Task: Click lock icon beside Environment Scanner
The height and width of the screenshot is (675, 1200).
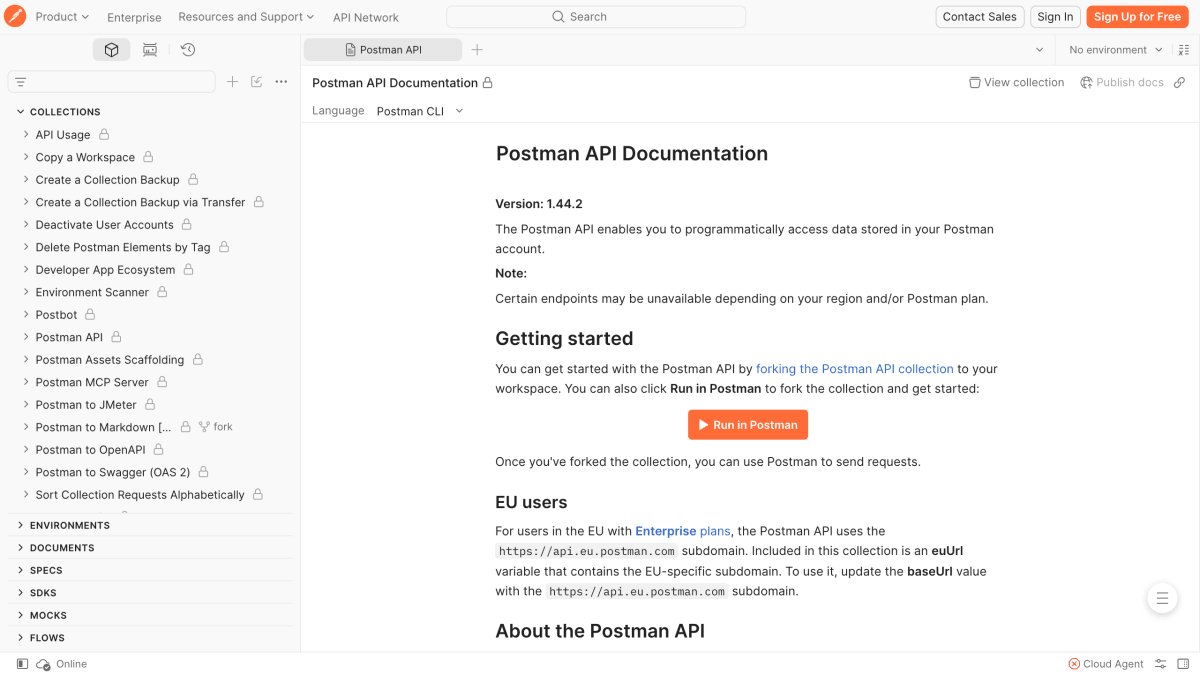Action: coord(162,292)
